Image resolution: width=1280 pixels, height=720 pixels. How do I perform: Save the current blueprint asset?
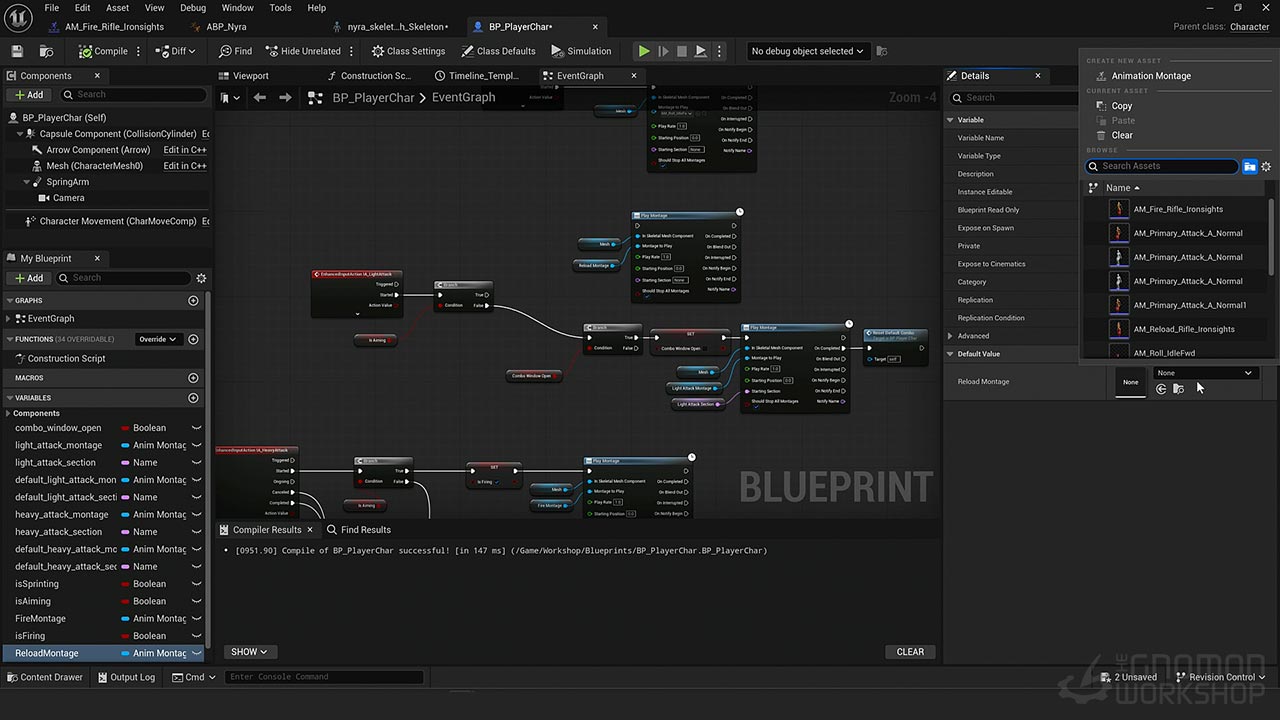[17, 51]
